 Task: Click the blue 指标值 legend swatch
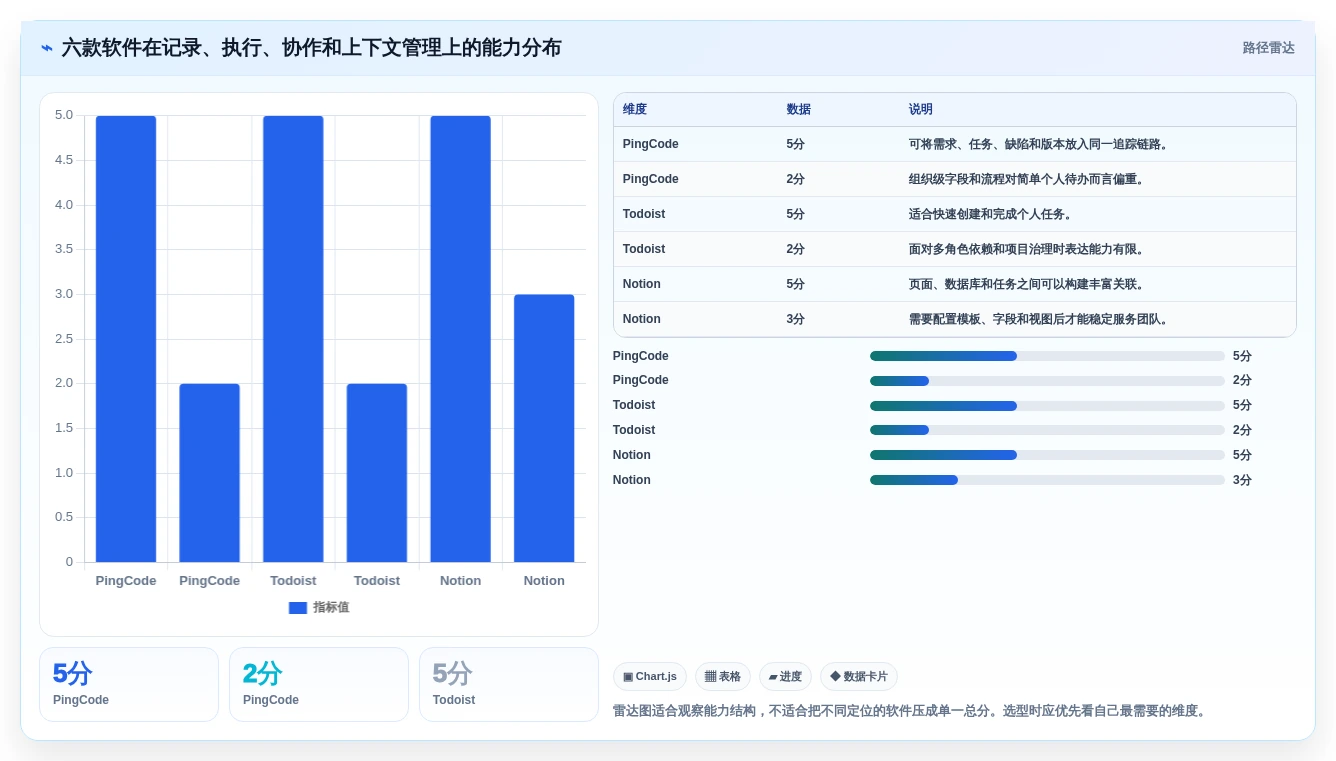coord(298,608)
